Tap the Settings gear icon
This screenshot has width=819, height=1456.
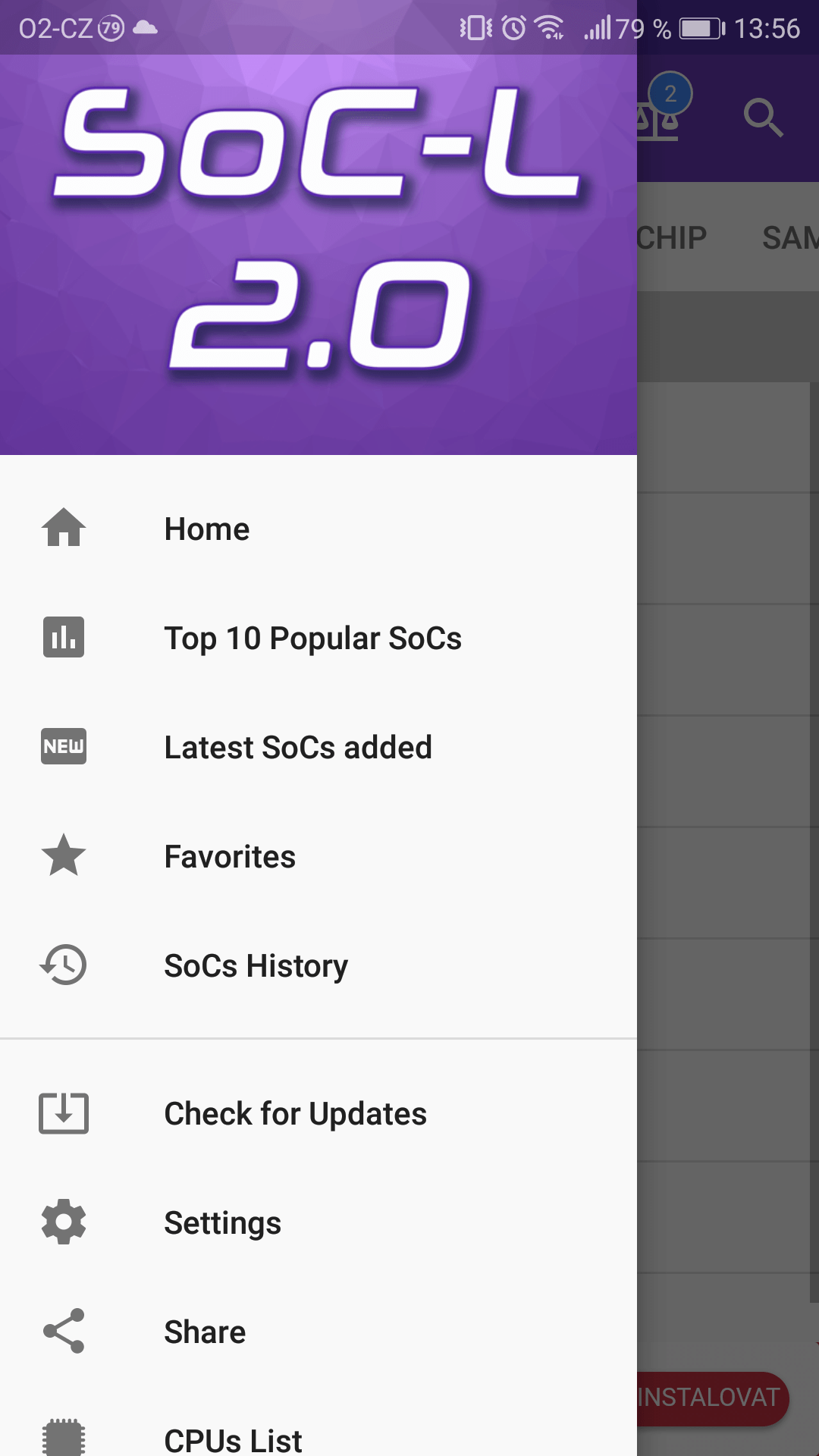[64, 1222]
